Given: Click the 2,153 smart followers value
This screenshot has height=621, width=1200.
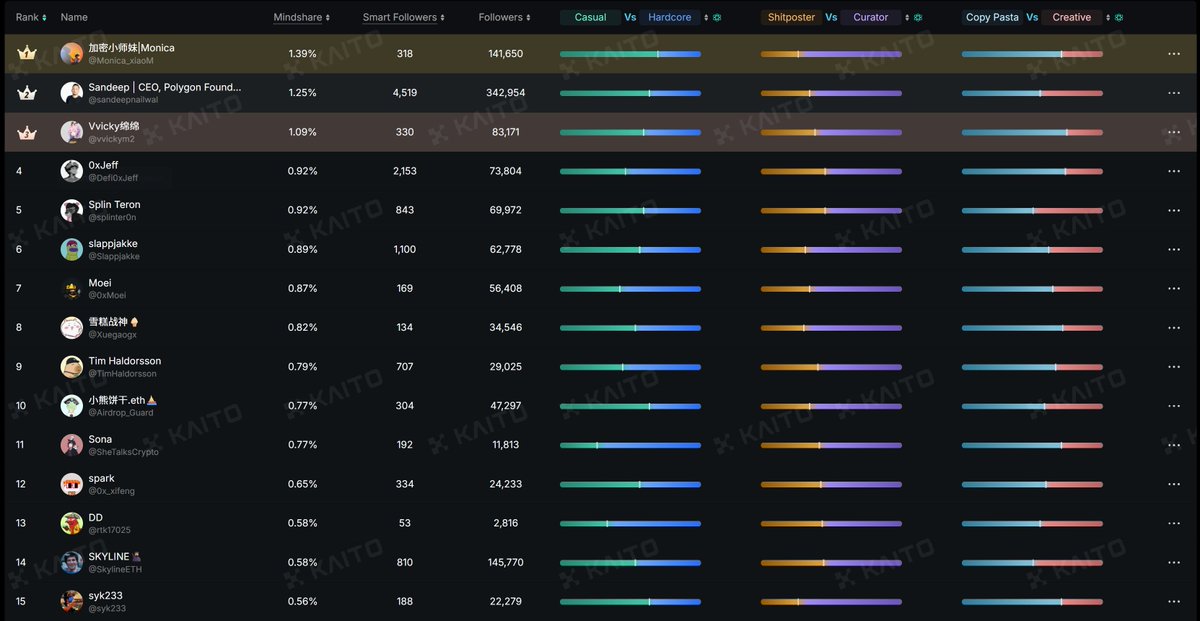Looking at the screenshot, I should click(x=405, y=171).
